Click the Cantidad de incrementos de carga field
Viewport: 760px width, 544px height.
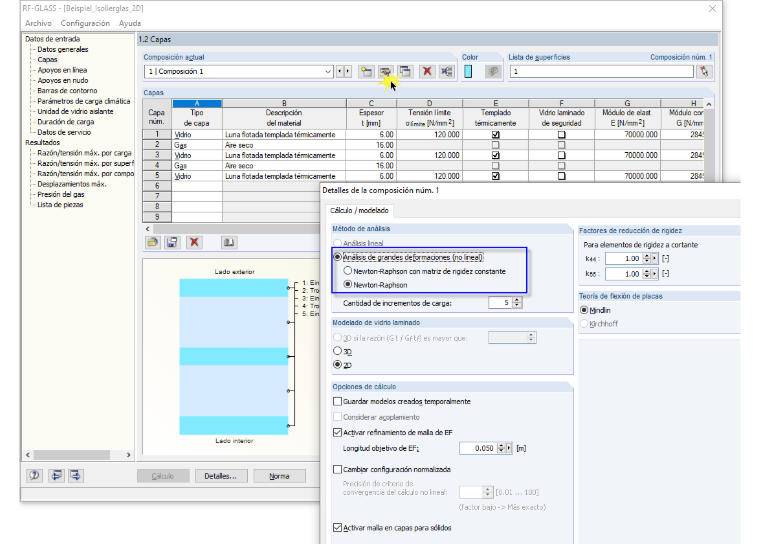(x=501, y=303)
